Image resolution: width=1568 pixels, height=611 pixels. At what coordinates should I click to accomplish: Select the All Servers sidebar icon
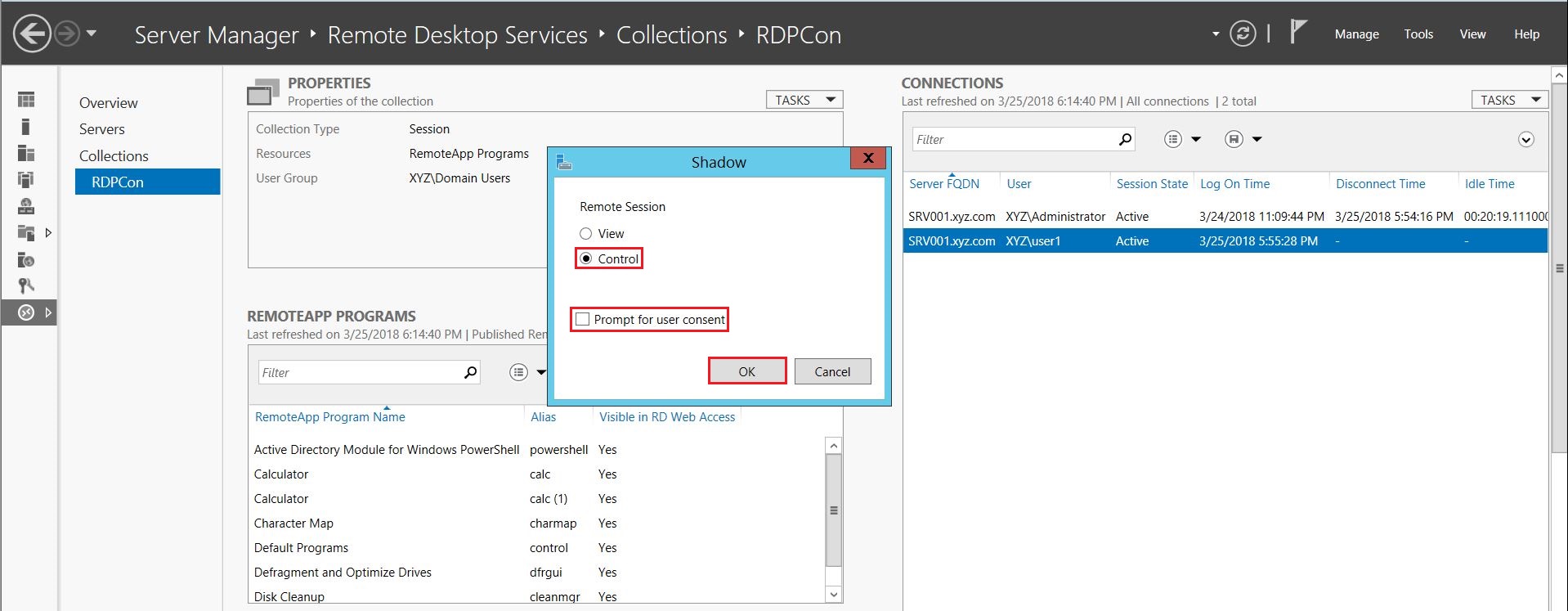[26, 153]
